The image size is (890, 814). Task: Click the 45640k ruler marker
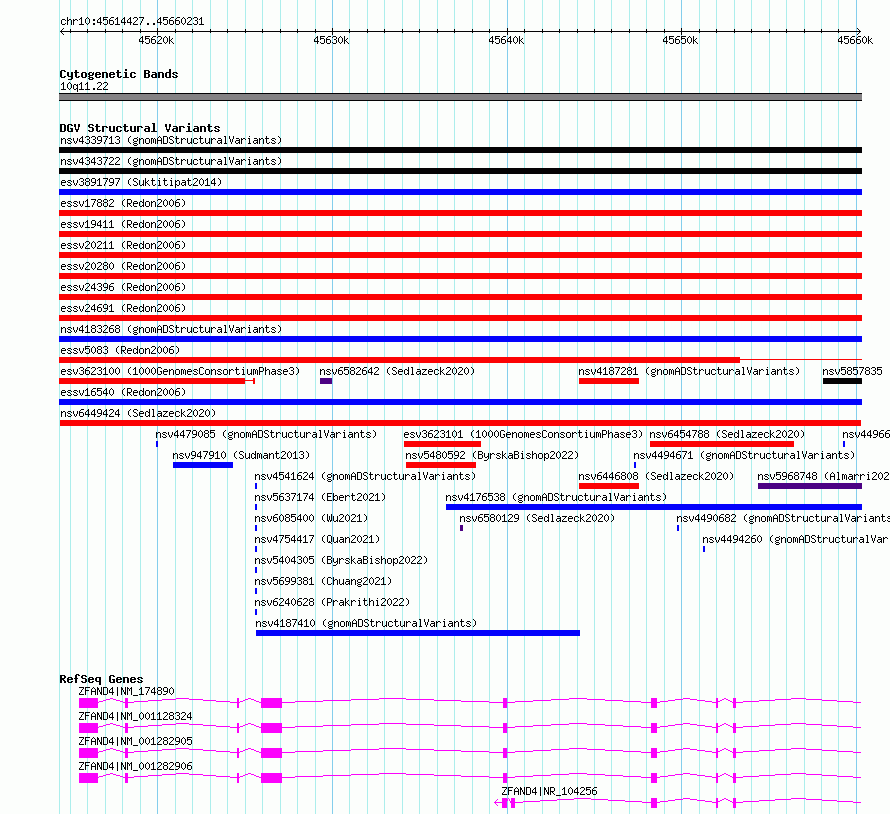pyautogui.click(x=506, y=40)
